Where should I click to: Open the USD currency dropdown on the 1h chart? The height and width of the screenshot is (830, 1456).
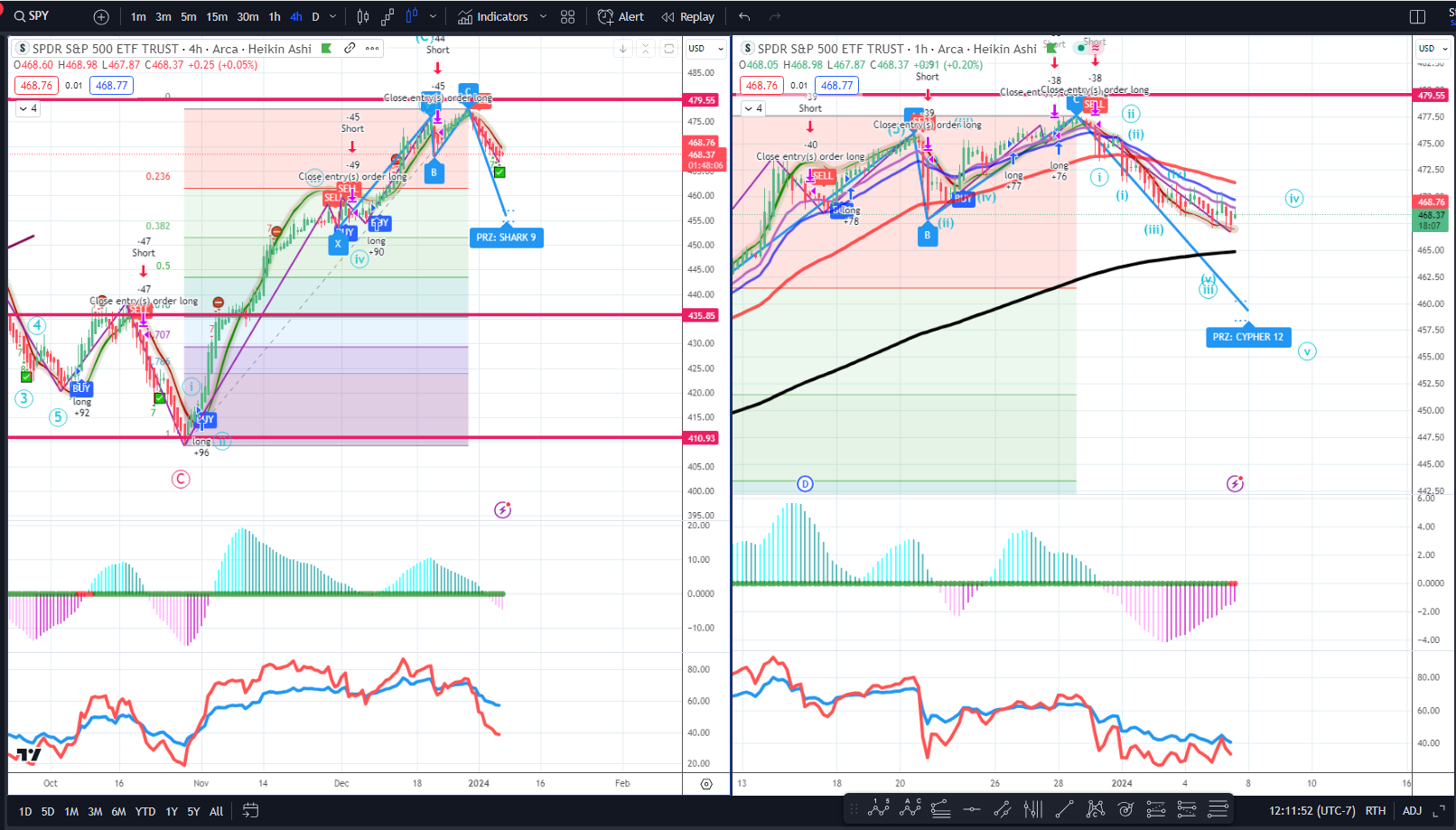[1433, 49]
